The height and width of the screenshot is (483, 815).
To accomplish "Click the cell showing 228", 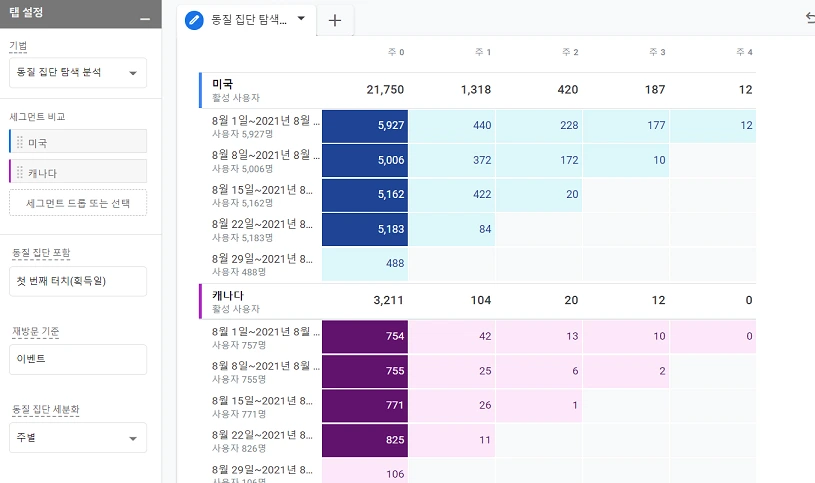I will [x=539, y=125].
